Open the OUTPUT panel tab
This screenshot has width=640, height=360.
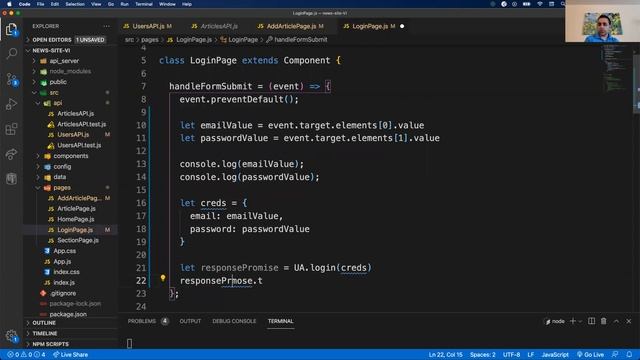click(190, 321)
